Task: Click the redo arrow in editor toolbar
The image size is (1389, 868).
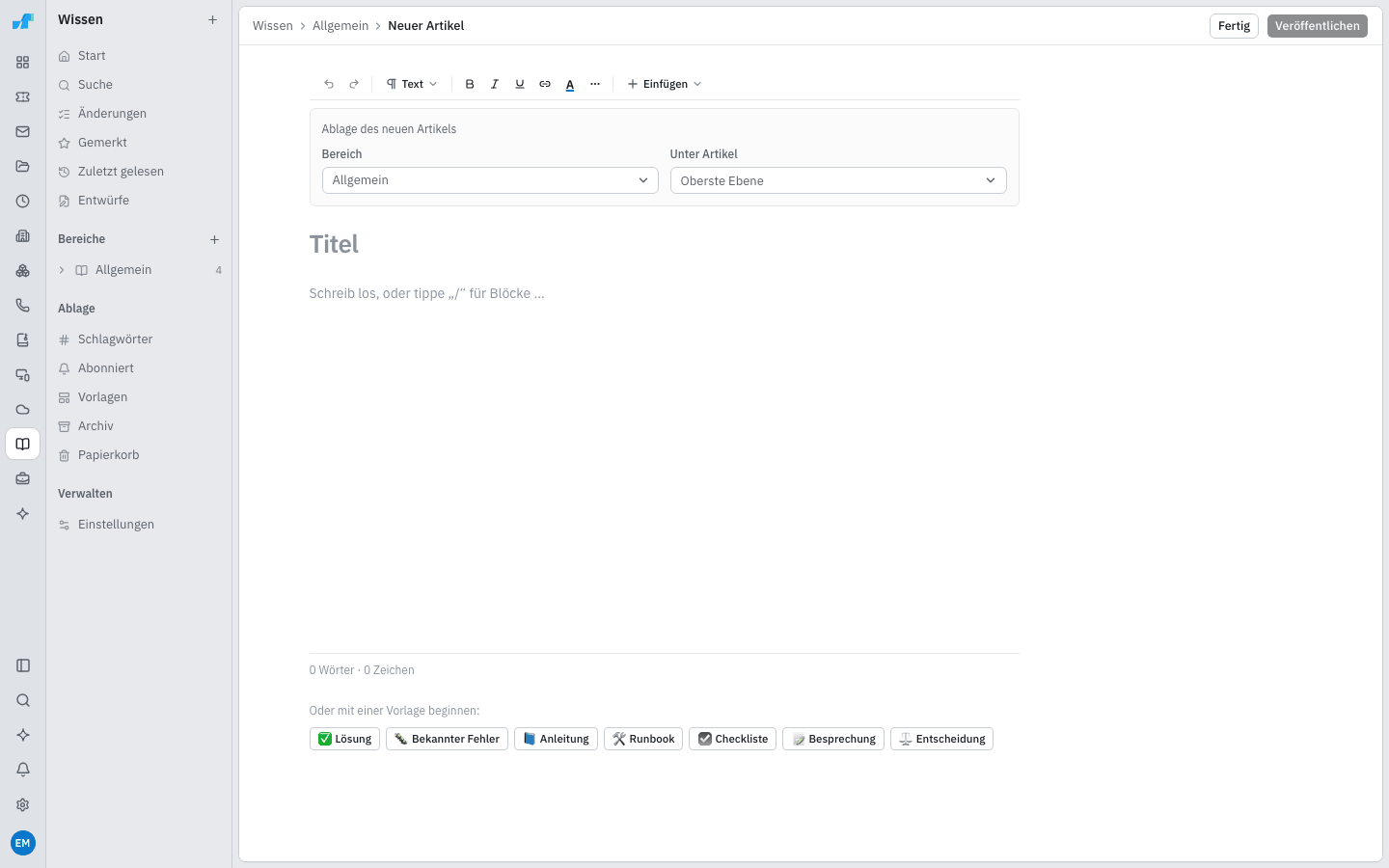Action: pyautogui.click(x=354, y=84)
